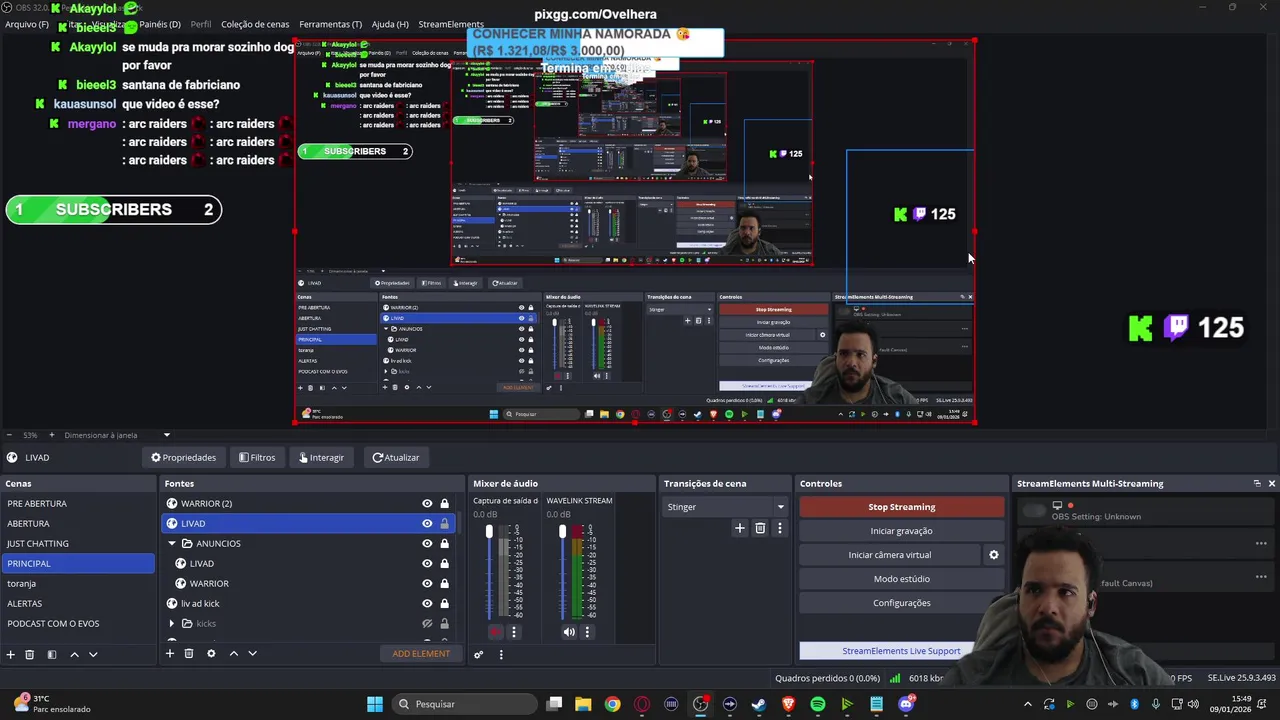1280x720 pixels.
Task: Open three-dot menu beside the 'fault Canvas' row
Action: [1261, 577]
